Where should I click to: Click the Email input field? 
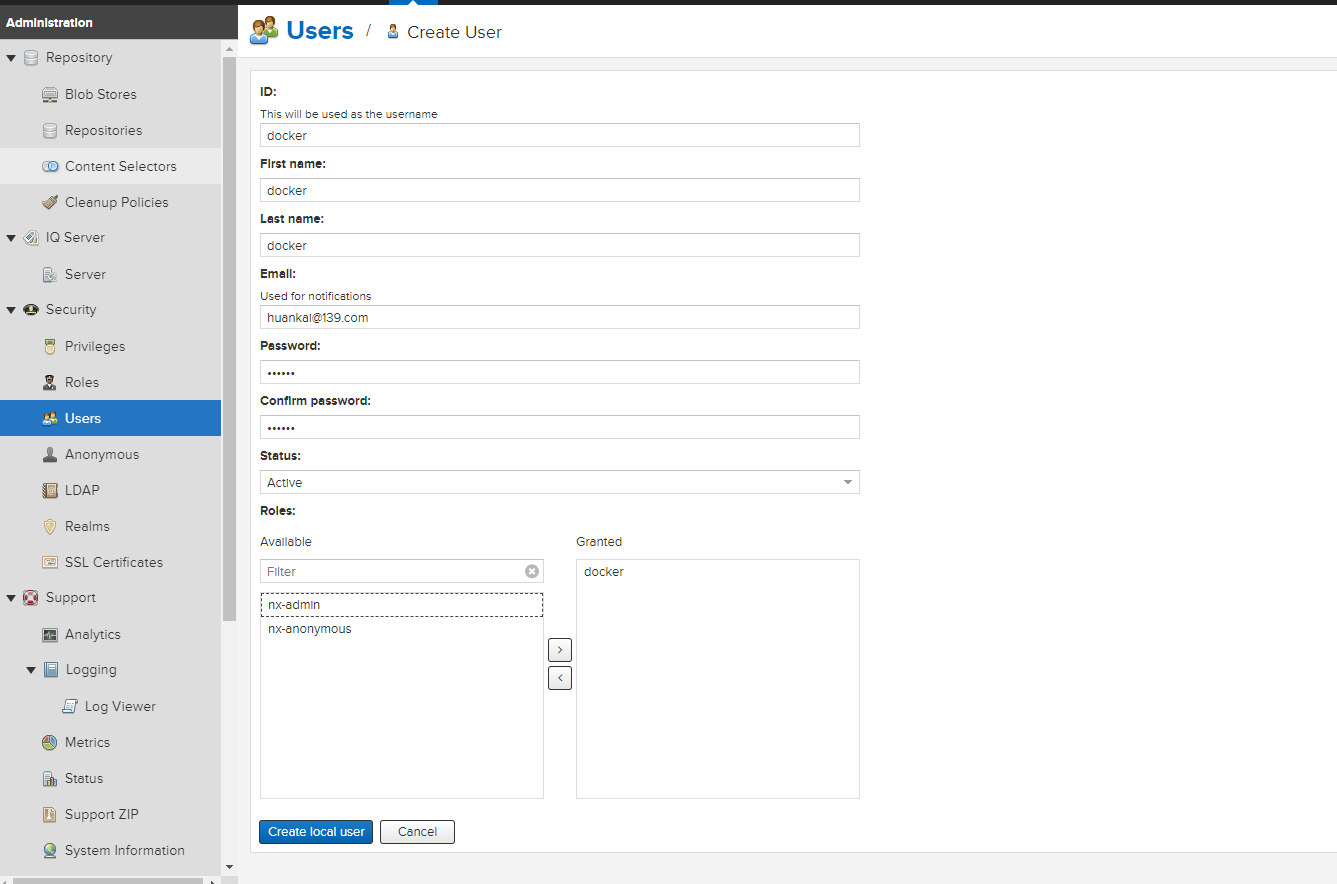[560, 317]
